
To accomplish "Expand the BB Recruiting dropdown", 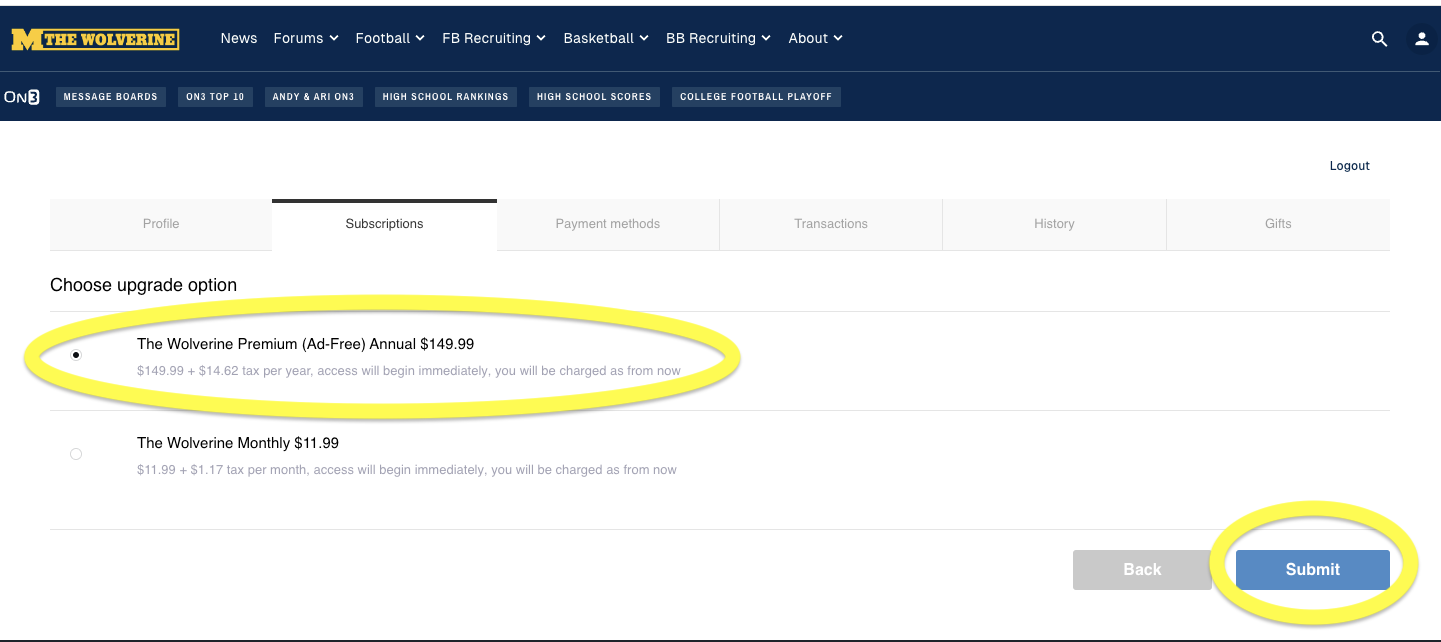I will tap(718, 38).
